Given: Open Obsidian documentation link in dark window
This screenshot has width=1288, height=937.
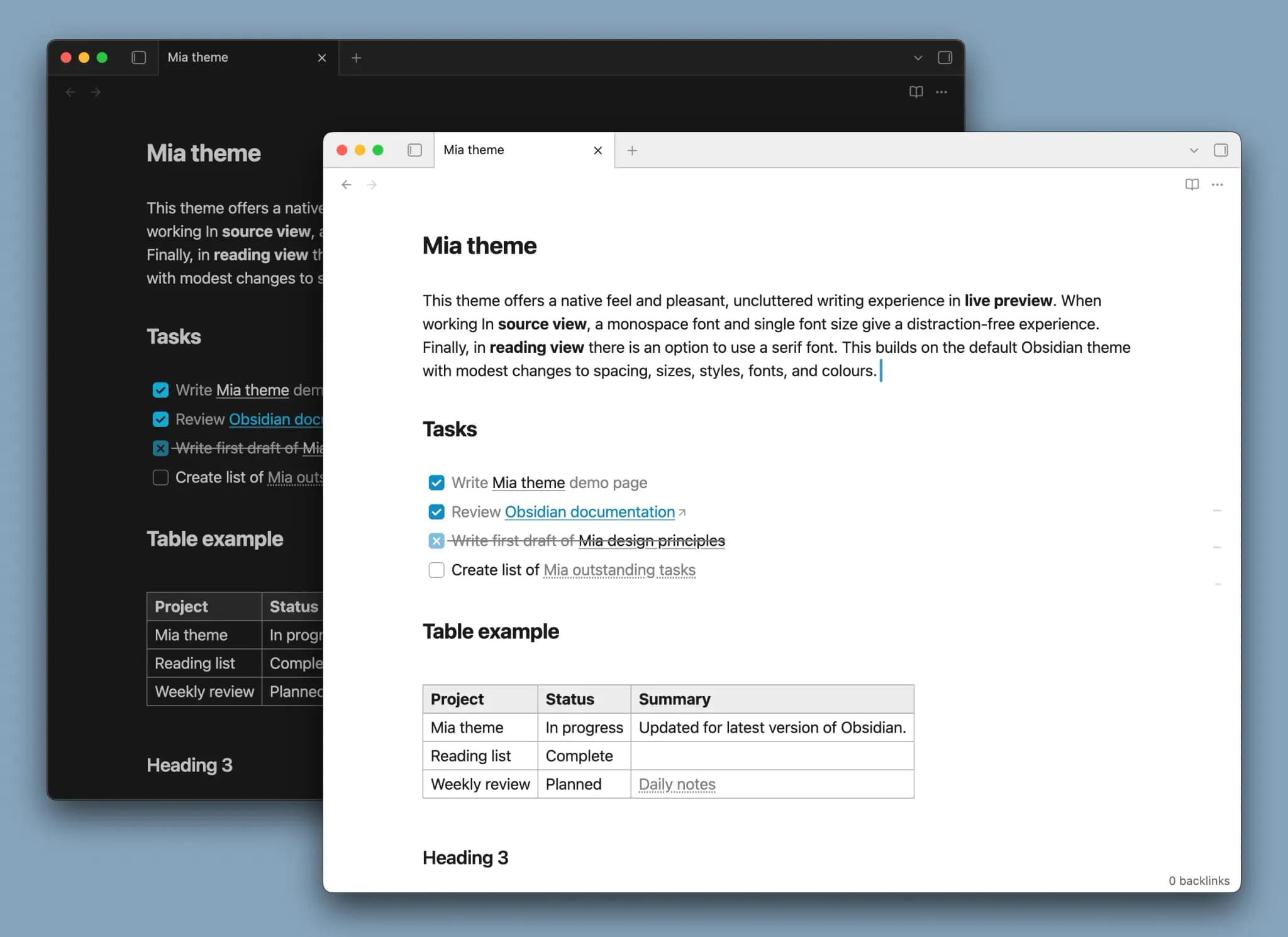Looking at the screenshot, I should coord(275,419).
